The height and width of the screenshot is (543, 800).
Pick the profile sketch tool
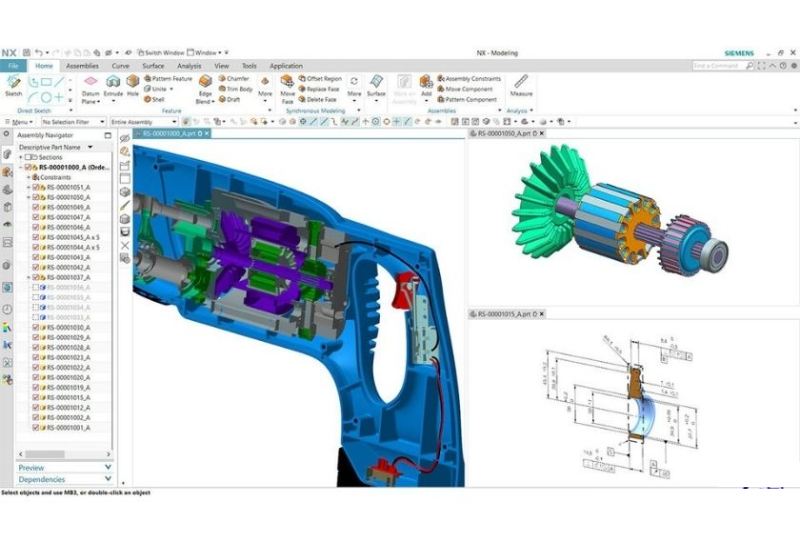point(33,82)
